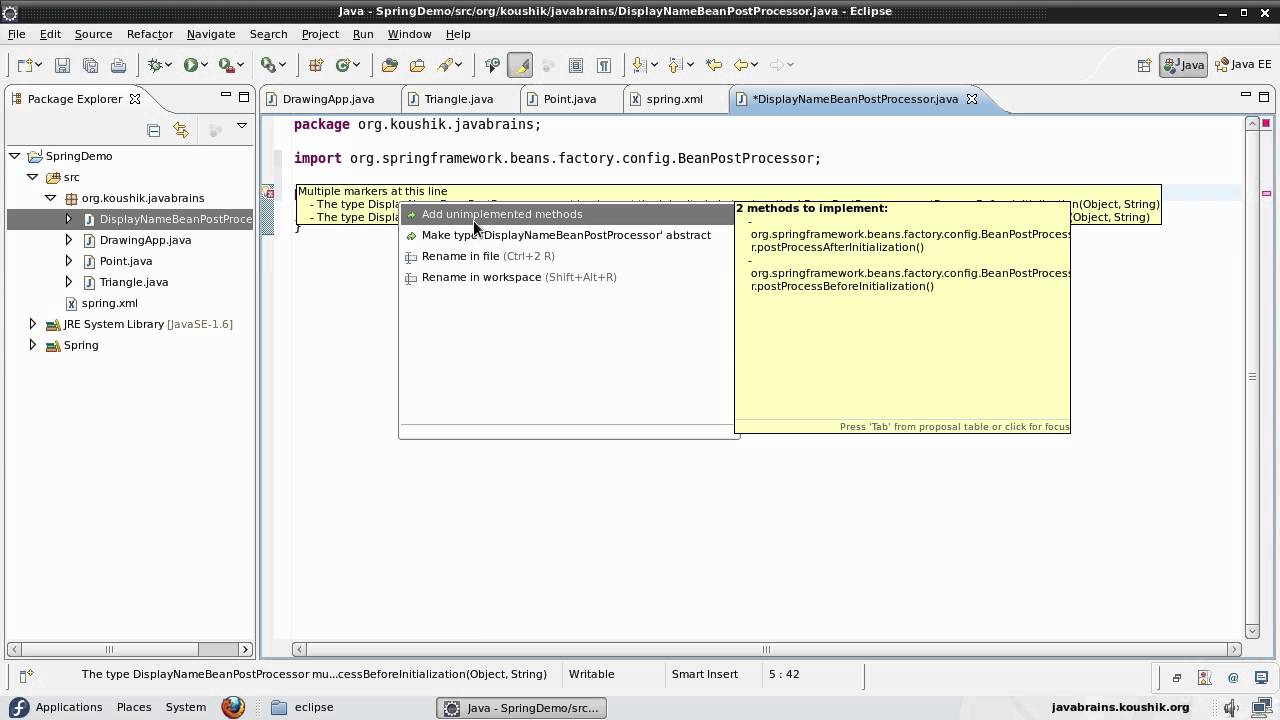Click the Save All toolbar icon
1280x720 pixels.
(90, 65)
